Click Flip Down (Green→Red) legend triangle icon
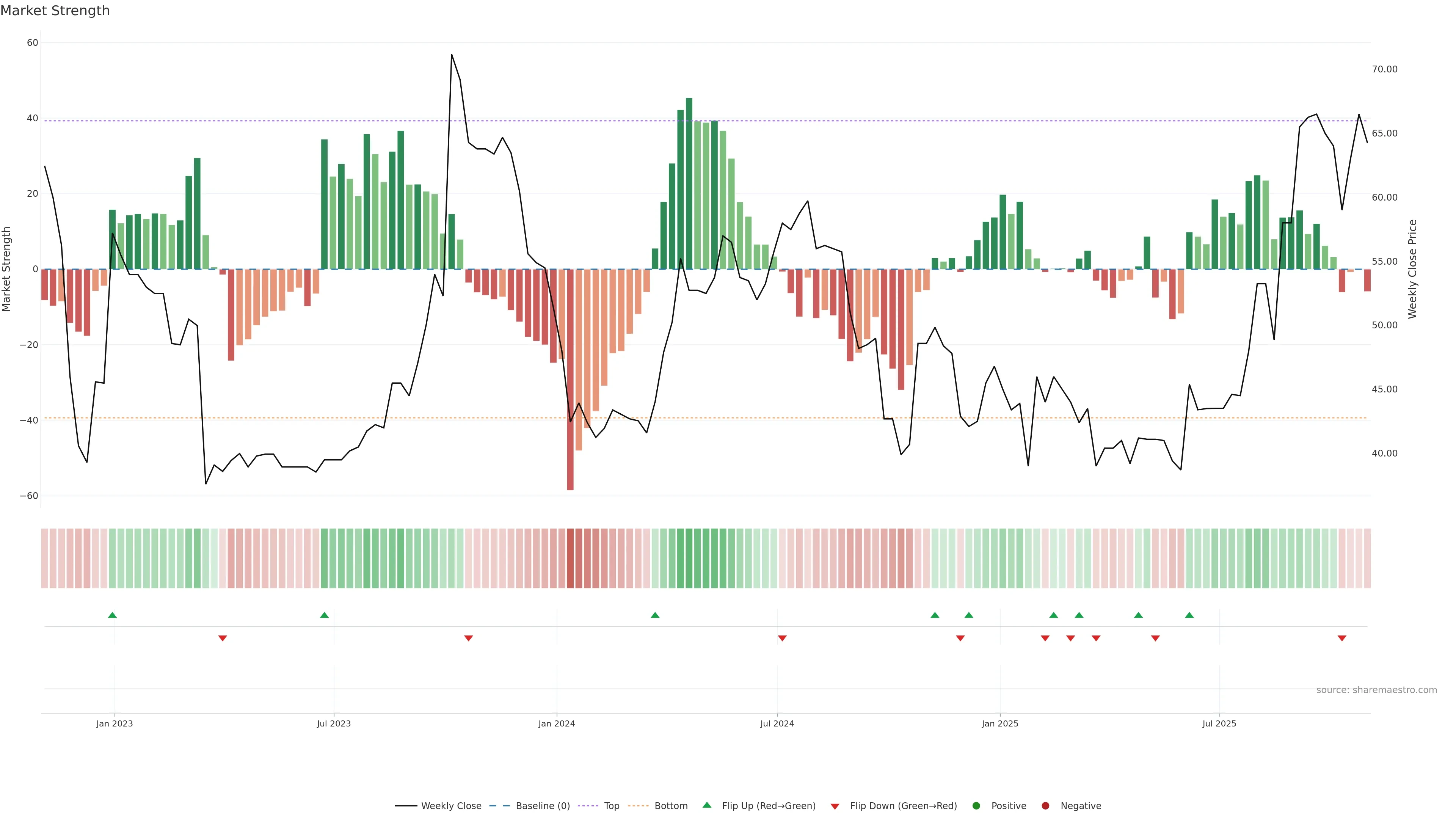 tap(835, 806)
